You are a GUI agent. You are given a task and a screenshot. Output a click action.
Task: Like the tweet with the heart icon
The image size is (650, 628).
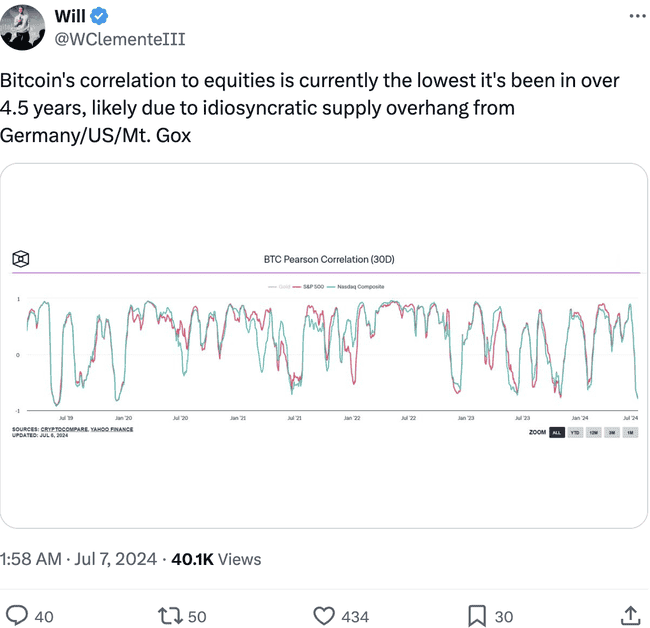[324, 615]
